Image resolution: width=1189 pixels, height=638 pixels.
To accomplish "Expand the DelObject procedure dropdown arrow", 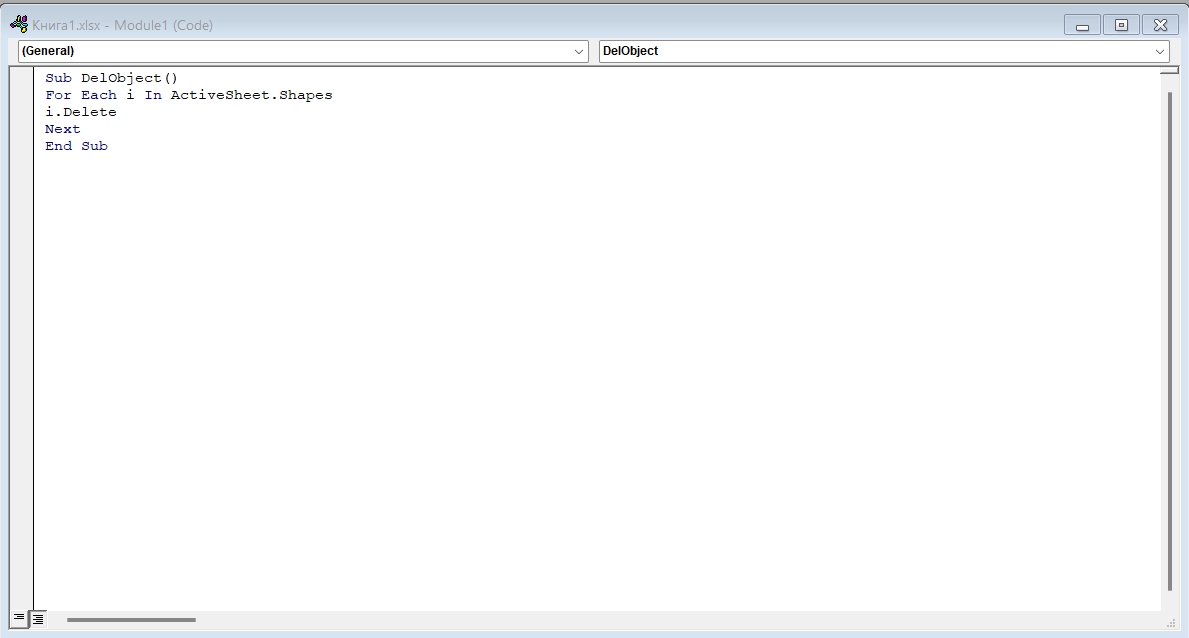I will click(x=1160, y=51).
